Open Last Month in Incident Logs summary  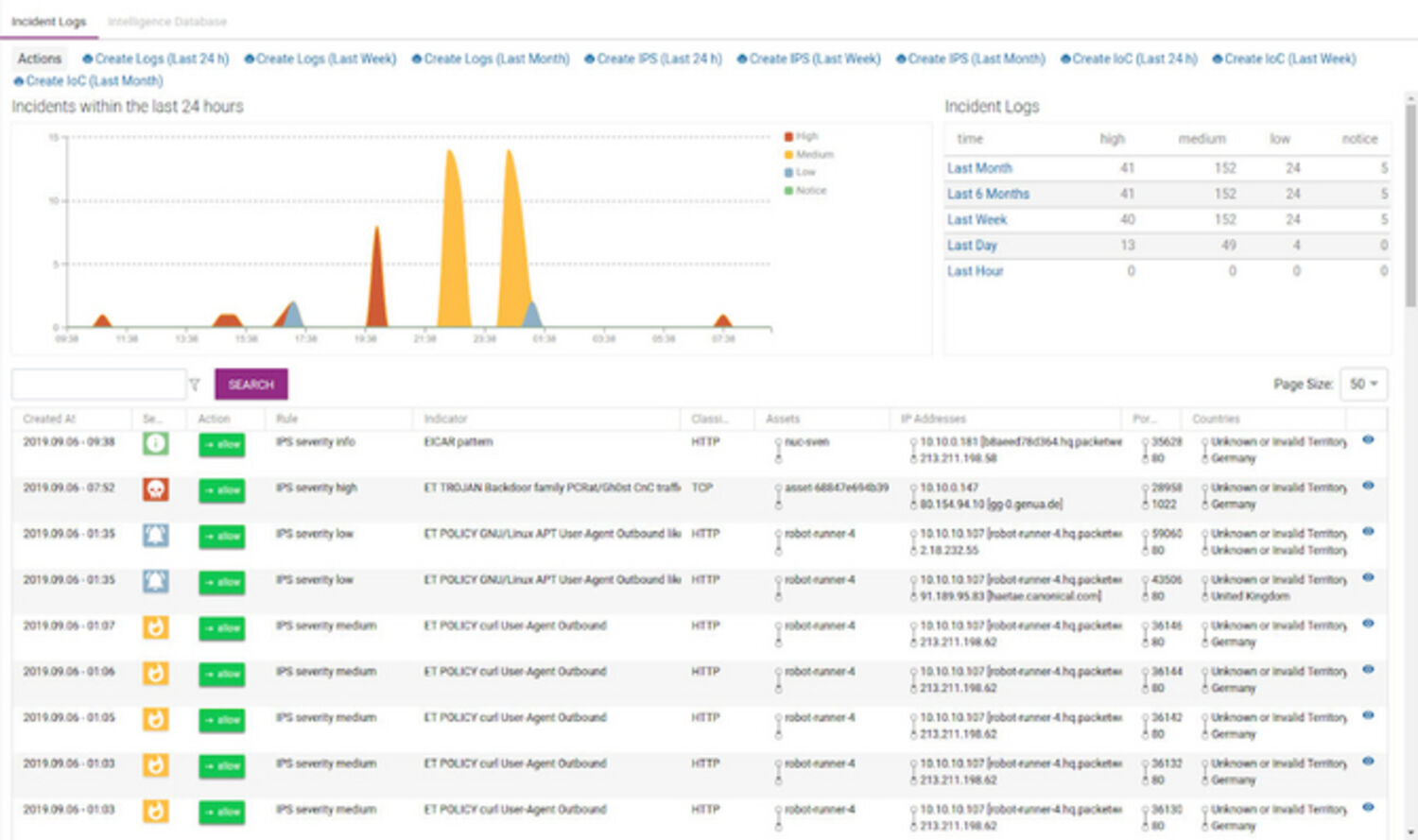(979, 168)
